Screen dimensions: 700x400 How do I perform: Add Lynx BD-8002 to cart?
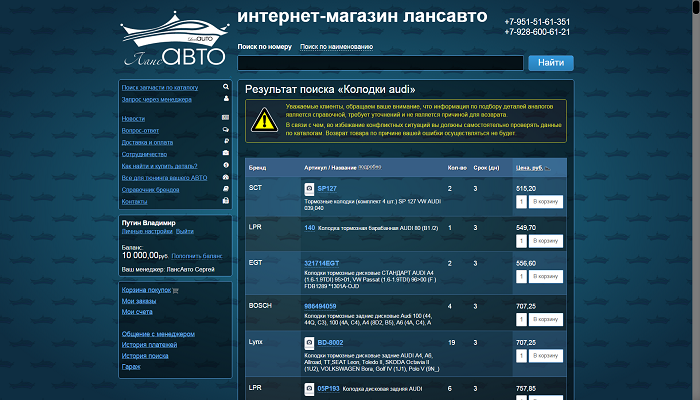click(x=546, y=356)
